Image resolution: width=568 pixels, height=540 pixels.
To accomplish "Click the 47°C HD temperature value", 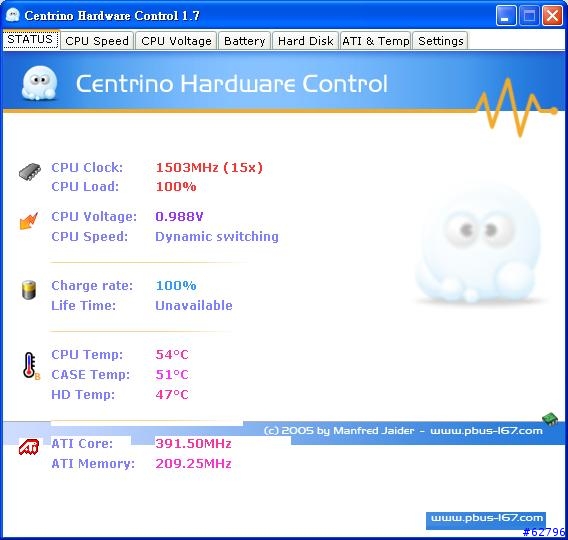I will (172, 394).
